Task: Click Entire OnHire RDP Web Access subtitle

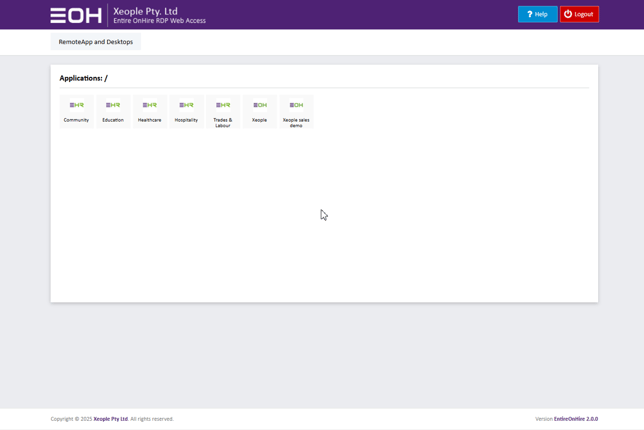Action: [159, 21]
